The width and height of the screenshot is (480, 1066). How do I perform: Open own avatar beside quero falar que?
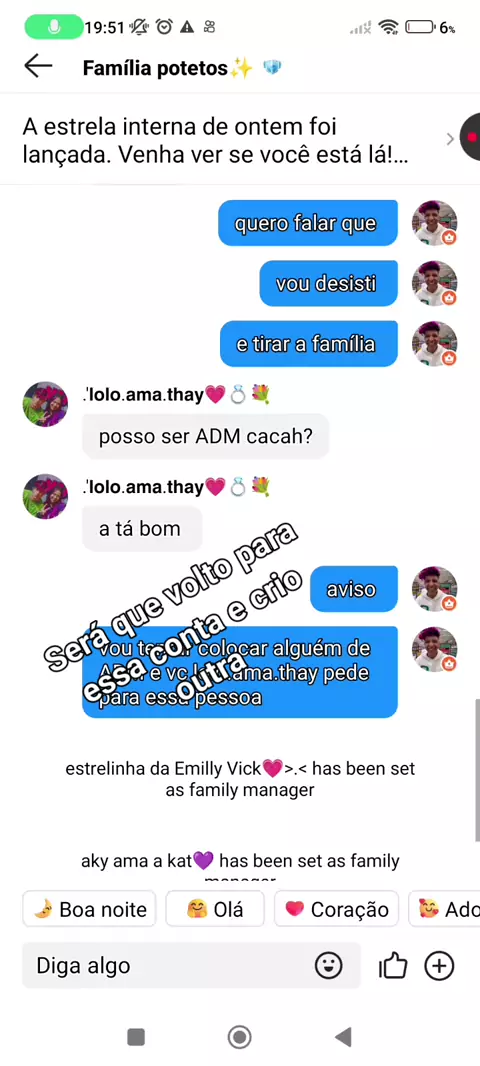point(434,222)
